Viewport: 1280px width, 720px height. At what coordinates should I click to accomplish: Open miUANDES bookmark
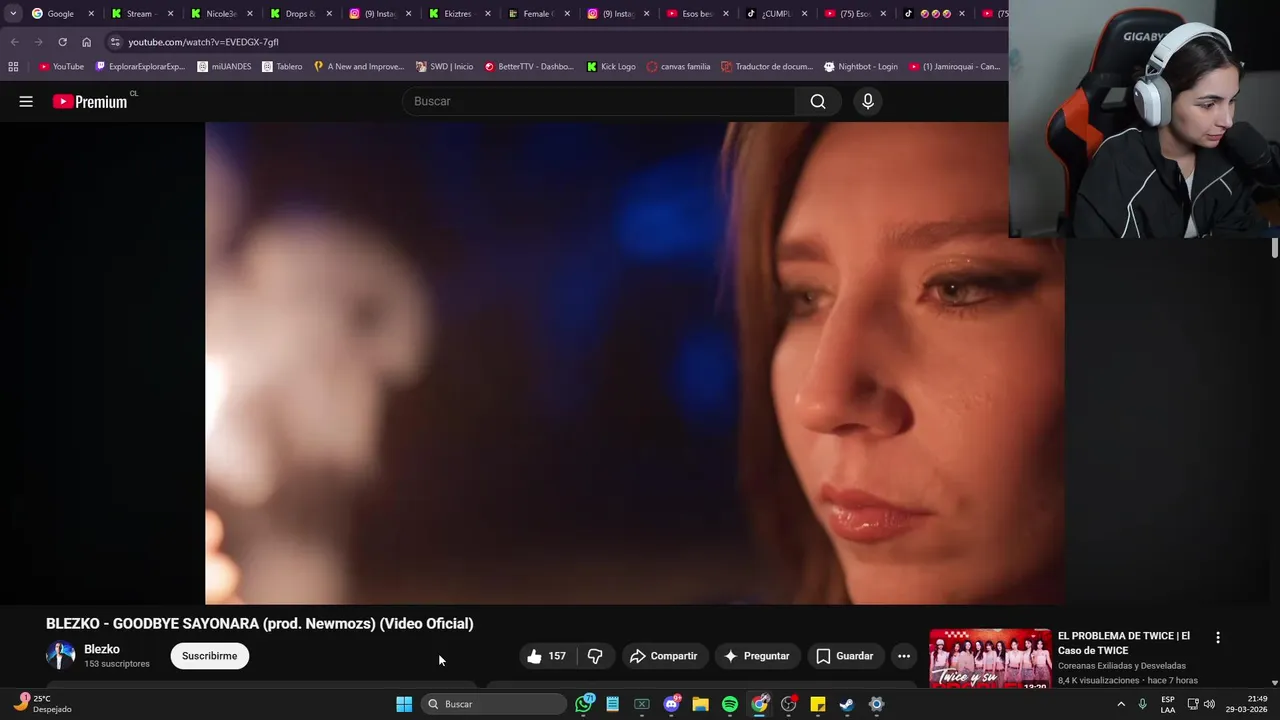224,67
